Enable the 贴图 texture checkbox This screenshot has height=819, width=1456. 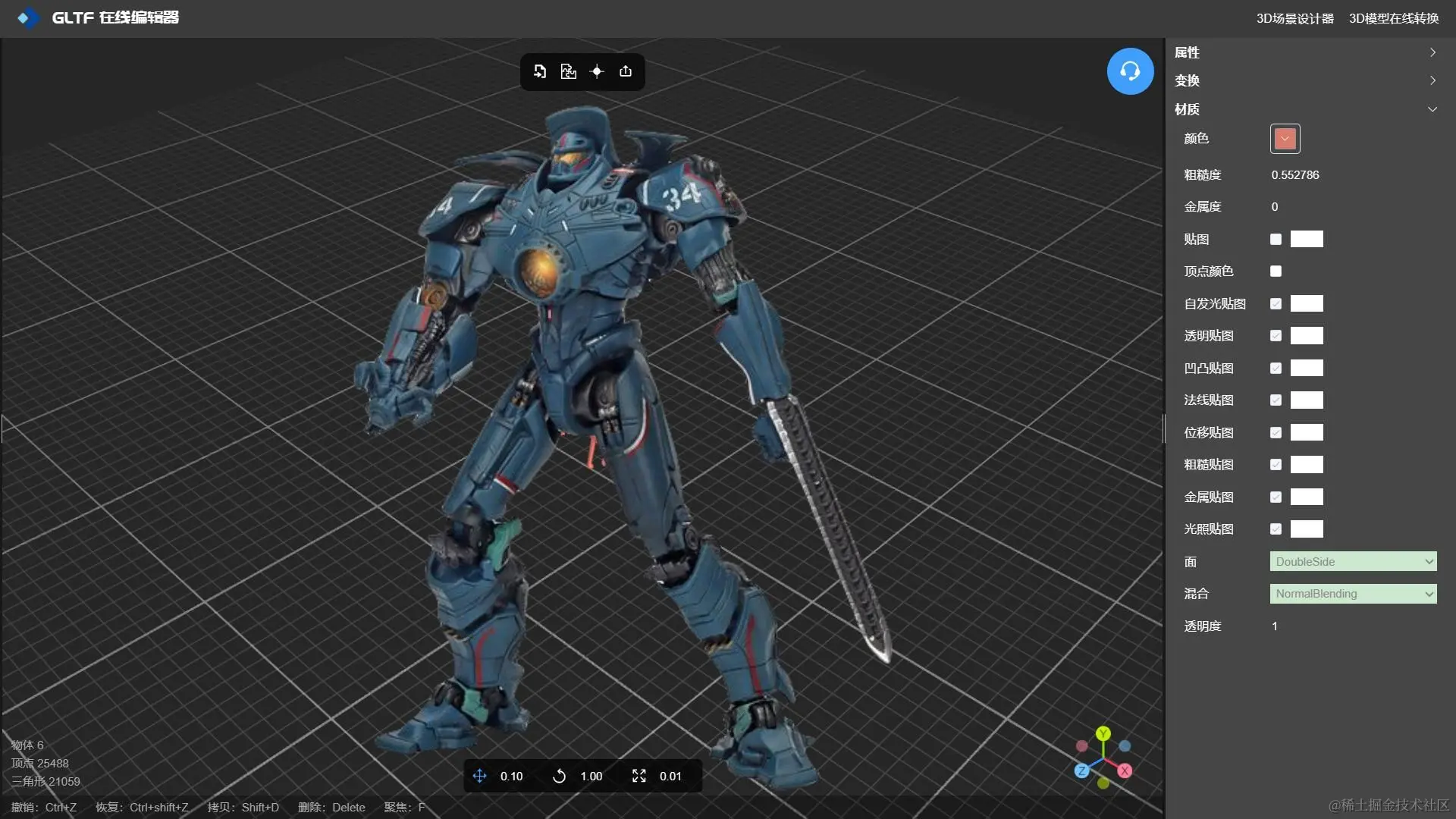[x=1276, y=239]
